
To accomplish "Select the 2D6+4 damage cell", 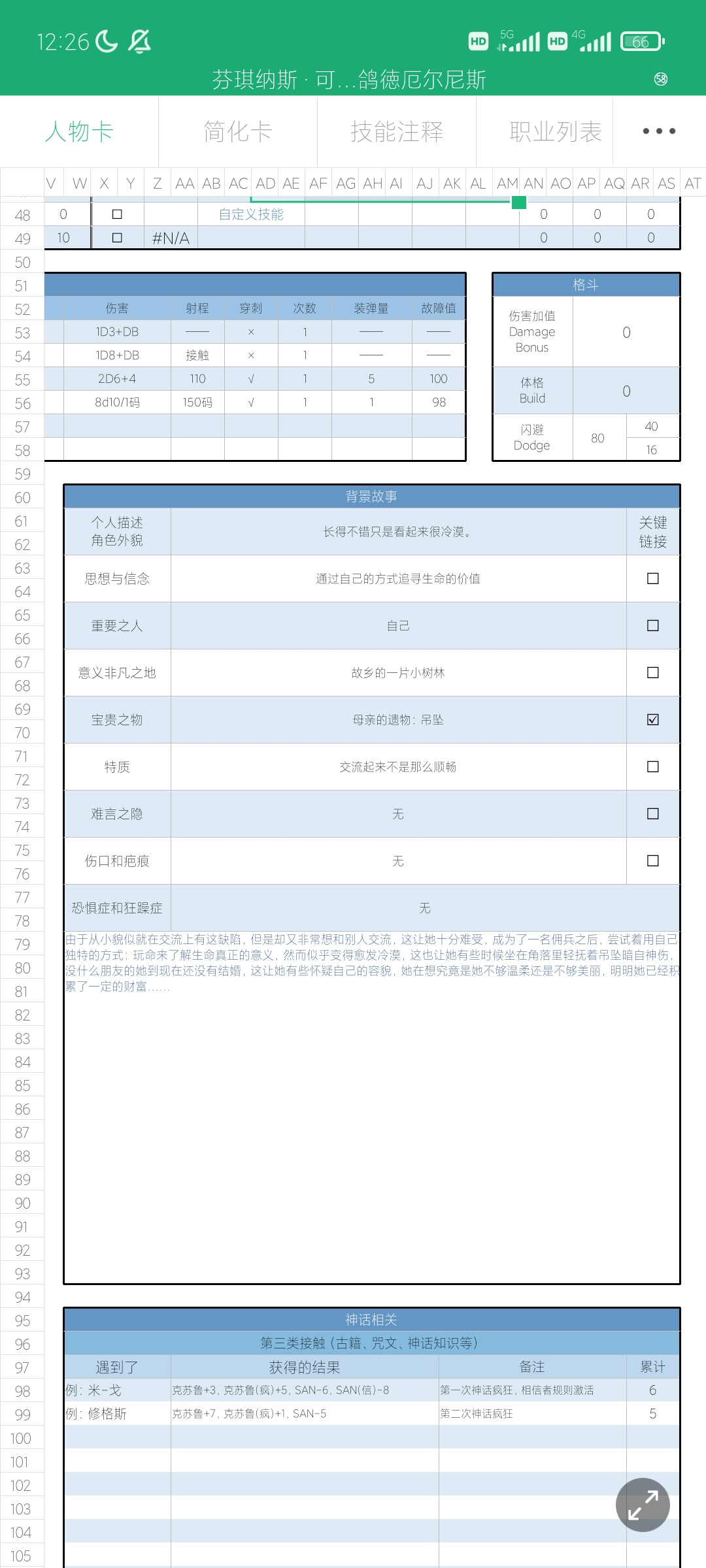I will point(117,379).
